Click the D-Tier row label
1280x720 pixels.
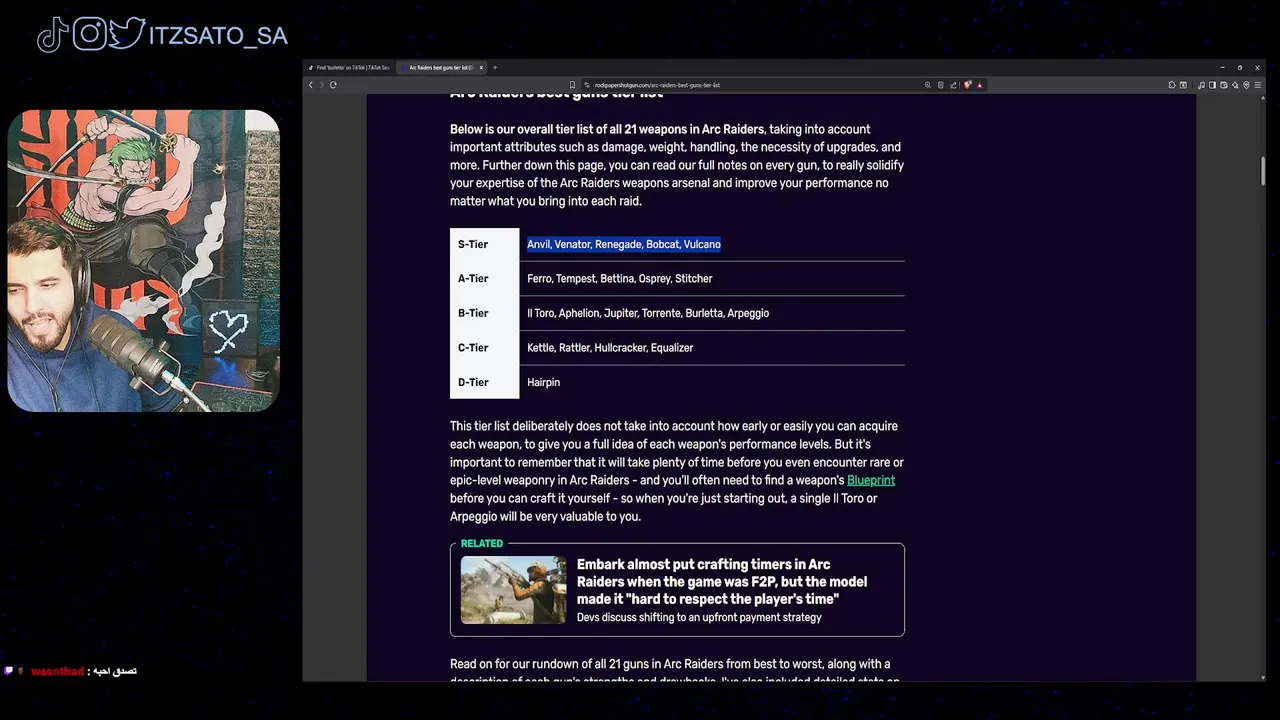click(473, 382)
